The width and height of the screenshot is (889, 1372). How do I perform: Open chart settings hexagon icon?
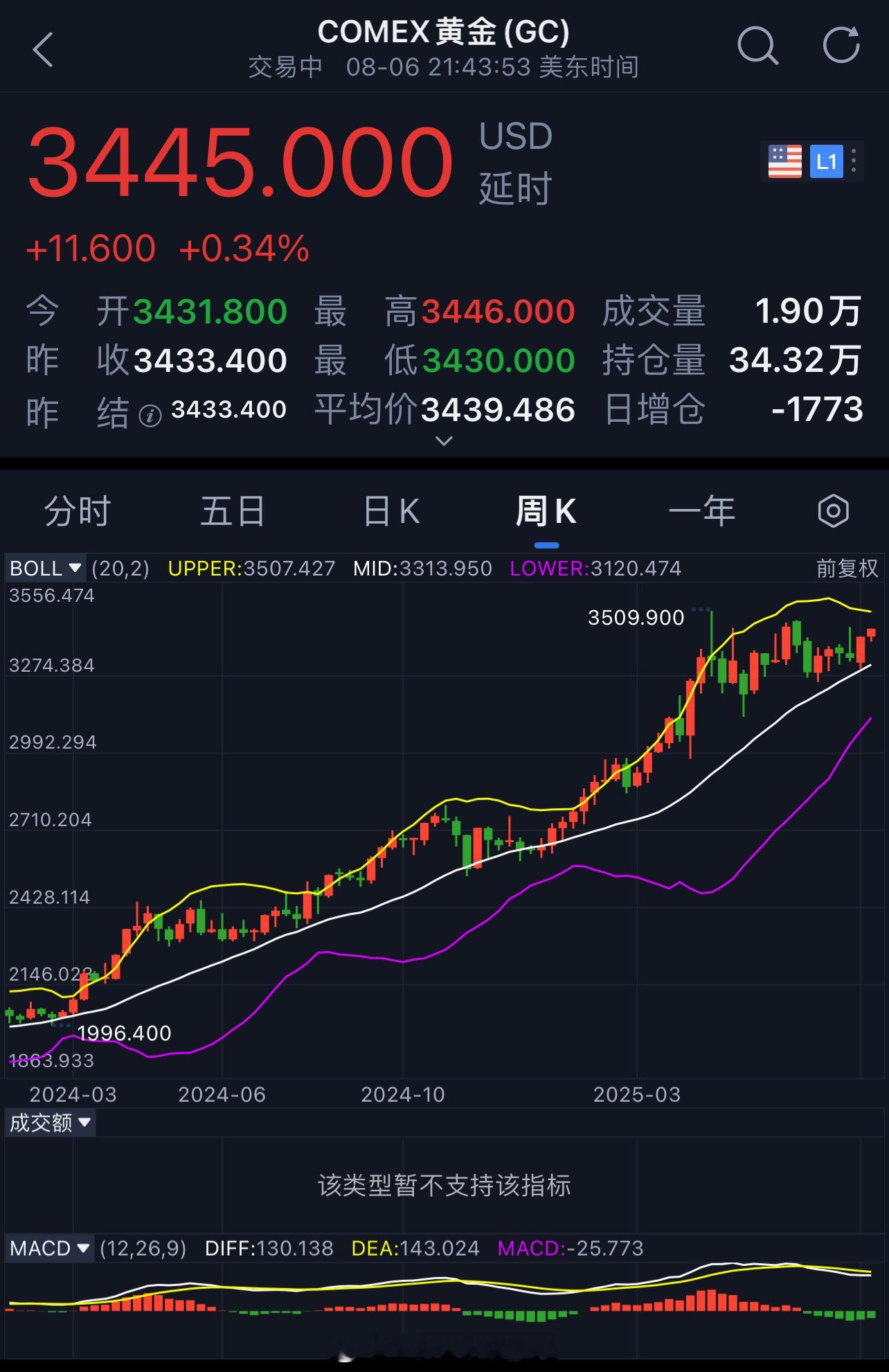coord(833,511)
